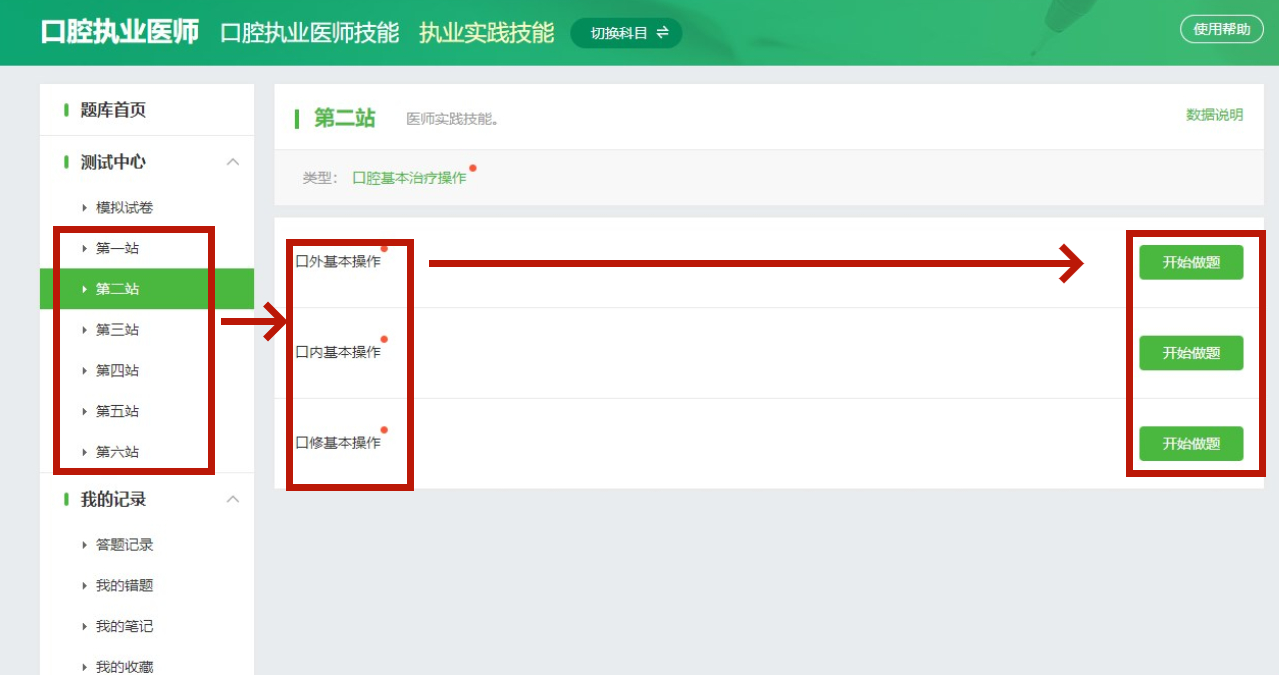The height and width of the screenshot is (675, 1279).
Task: Collapse the 我的记录 section chevron
Action: coord(233,499)
